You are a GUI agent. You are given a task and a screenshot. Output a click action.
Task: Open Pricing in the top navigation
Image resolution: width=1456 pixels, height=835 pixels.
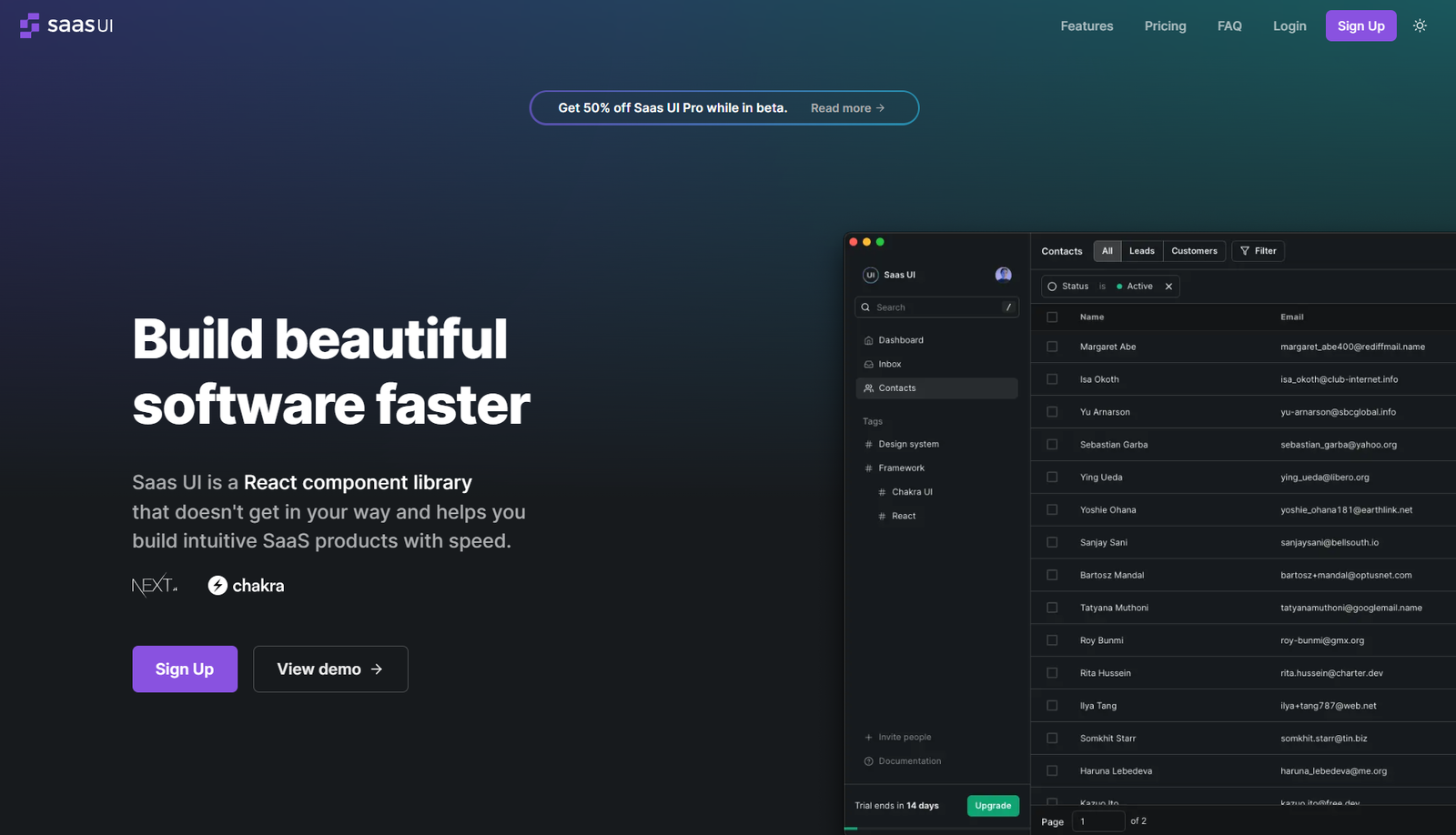click(1165, 25)
